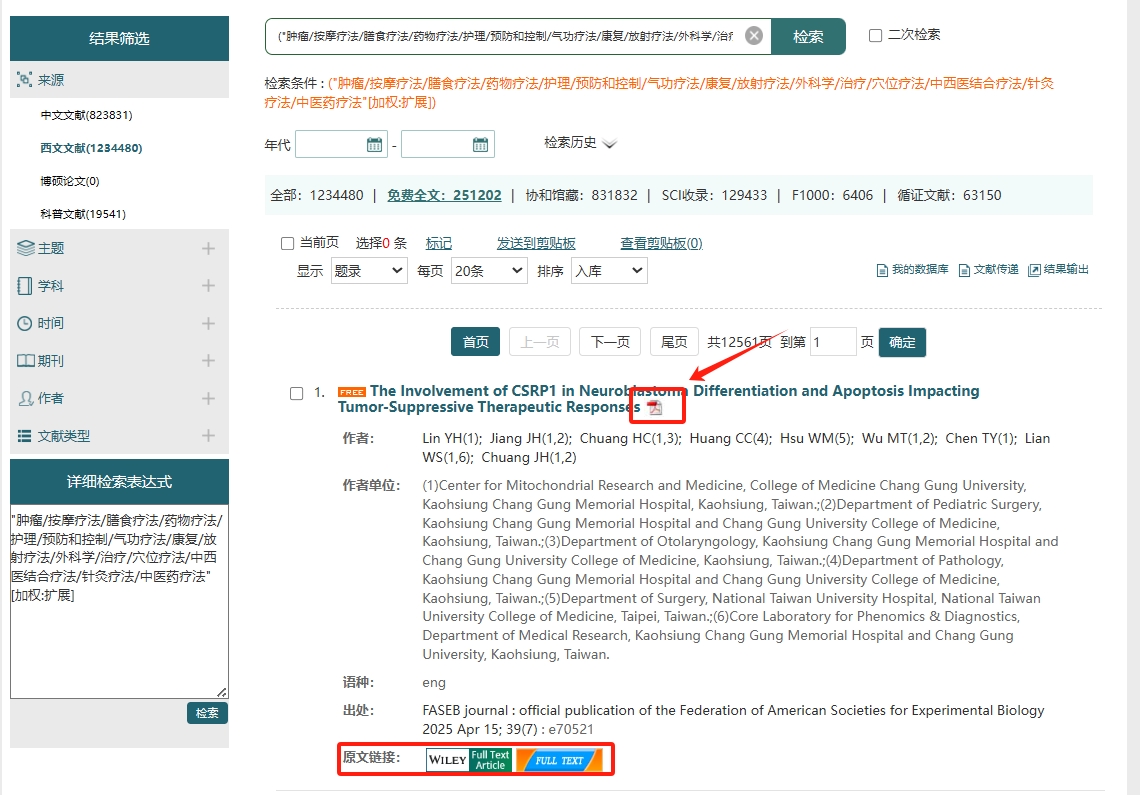Image resolution: width=1140 pixels, height=795 pixels.
Task: Expand 检索历史 search history
Action: (x=580, y=143)
